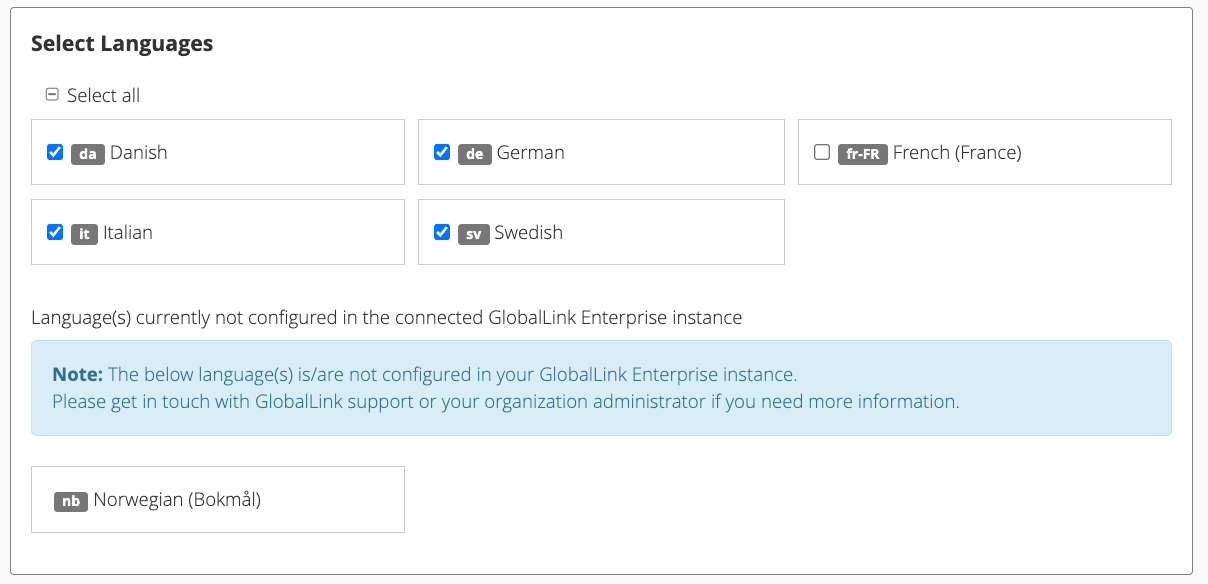The height and width of the screenshot is (584, 1208).
Task: Uncheck the German language checkbox
Action: (442, 152)
